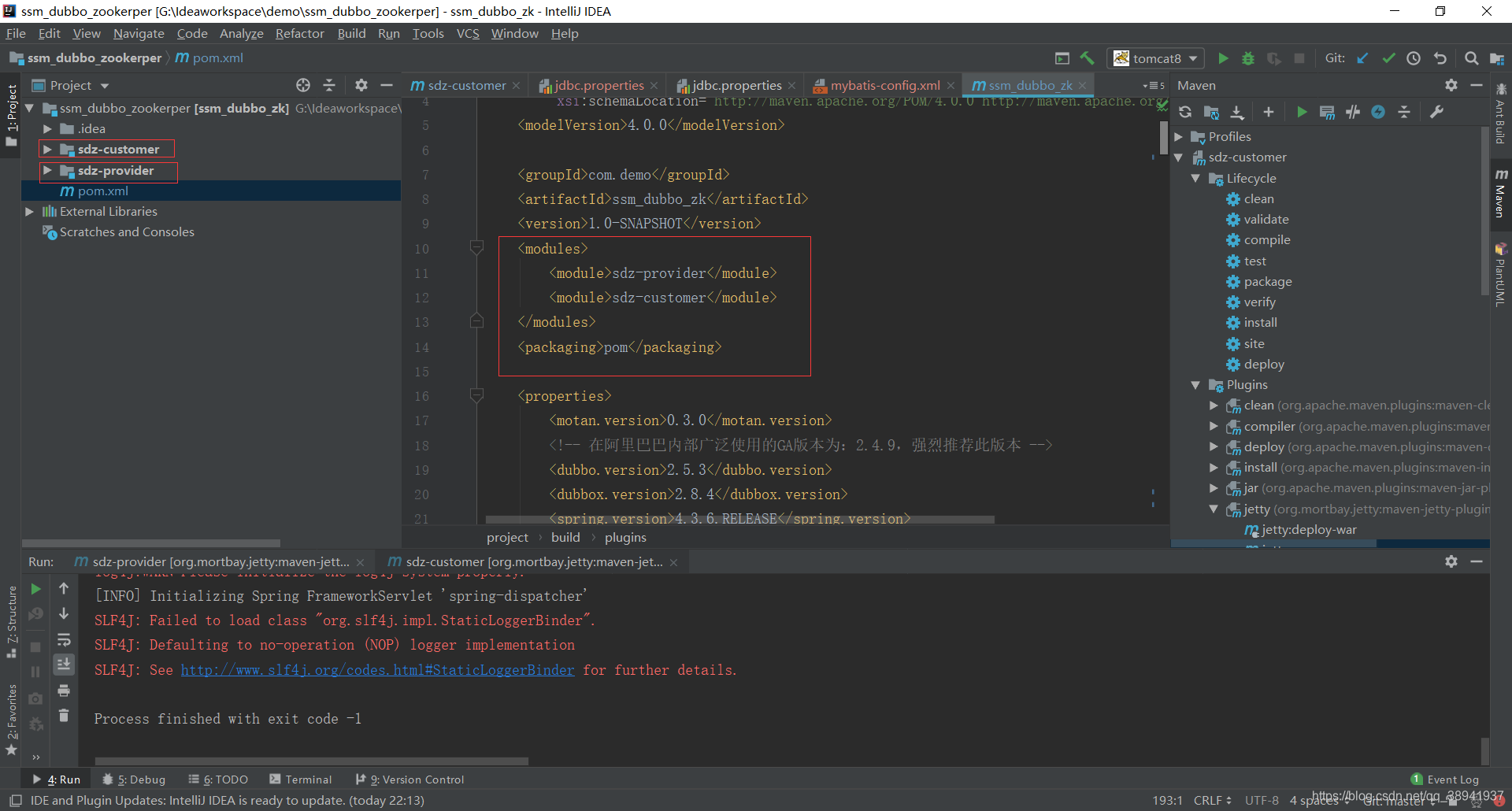Image resolution: width=1512 pixels, height=811 pixels.
Task: Switch to sdz-customer editor tab
Action: pyautogui.click(x=466, y=85)
